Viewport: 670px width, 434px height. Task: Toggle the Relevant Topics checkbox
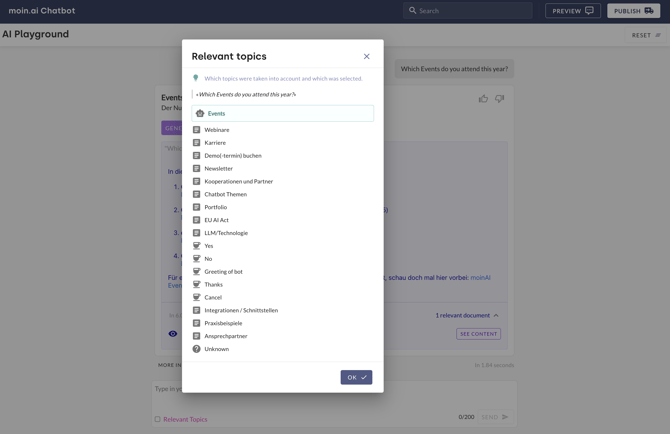pos(158,419)
